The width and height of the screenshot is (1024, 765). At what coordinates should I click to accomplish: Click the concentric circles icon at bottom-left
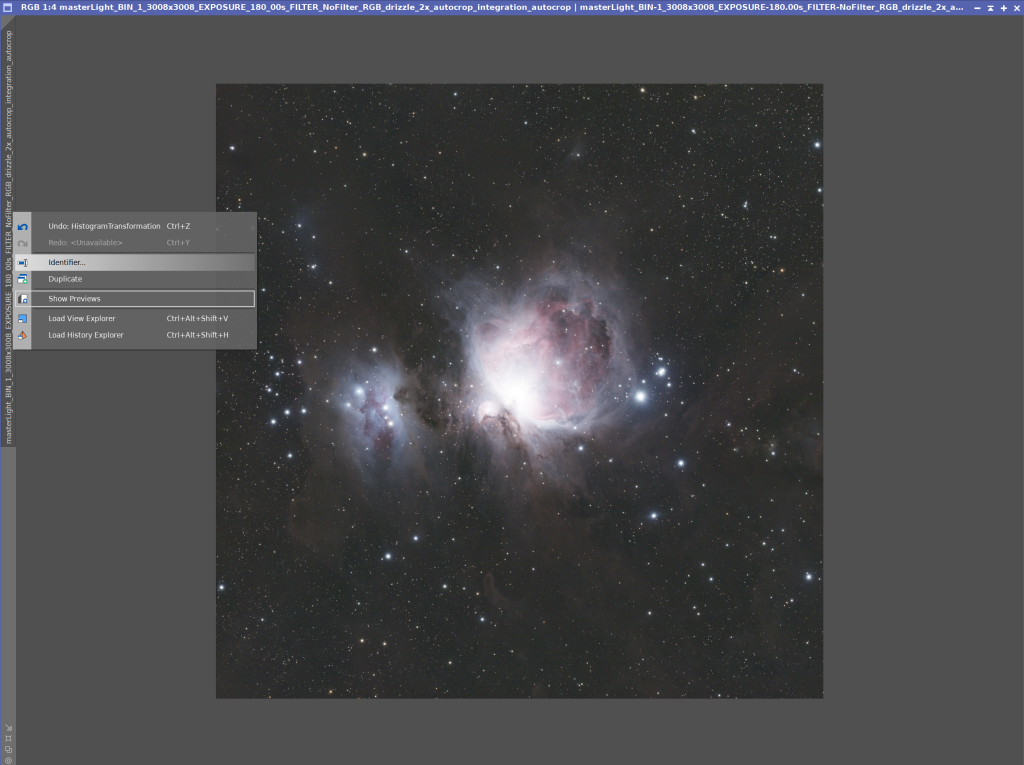point(8,759)
